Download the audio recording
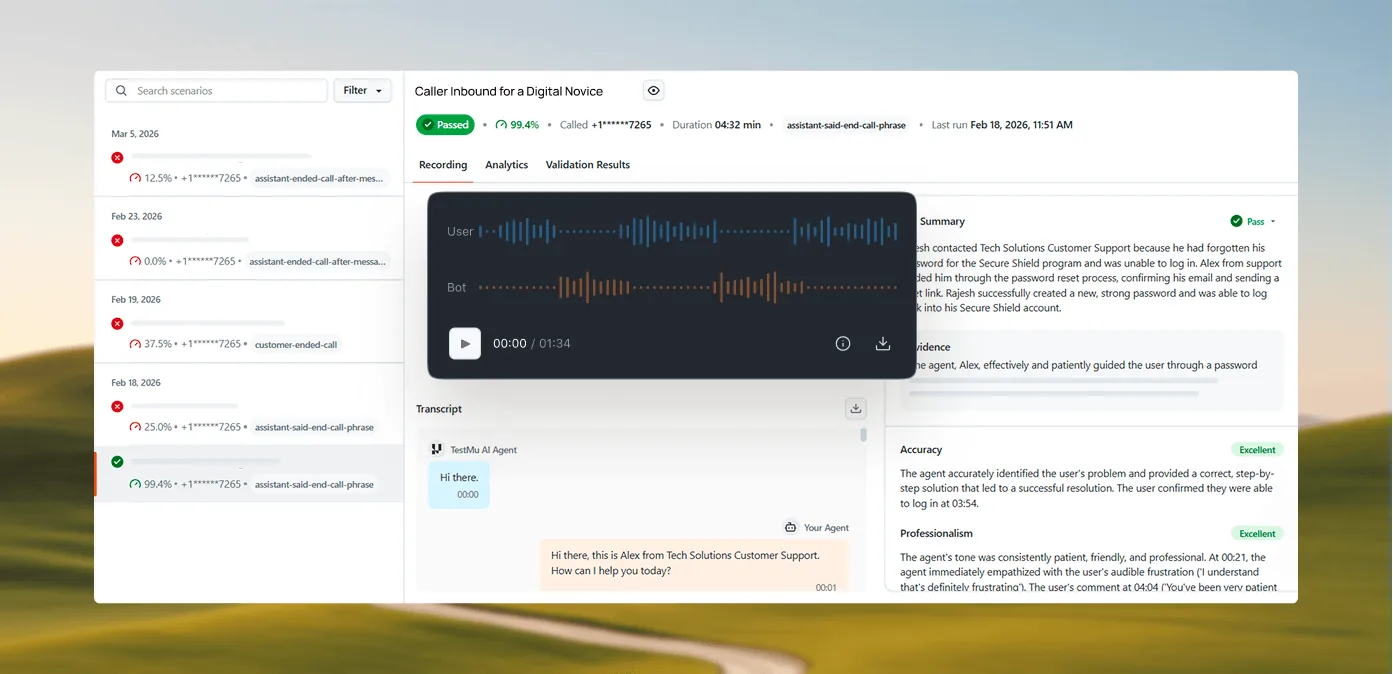 (x=883, y=344)
